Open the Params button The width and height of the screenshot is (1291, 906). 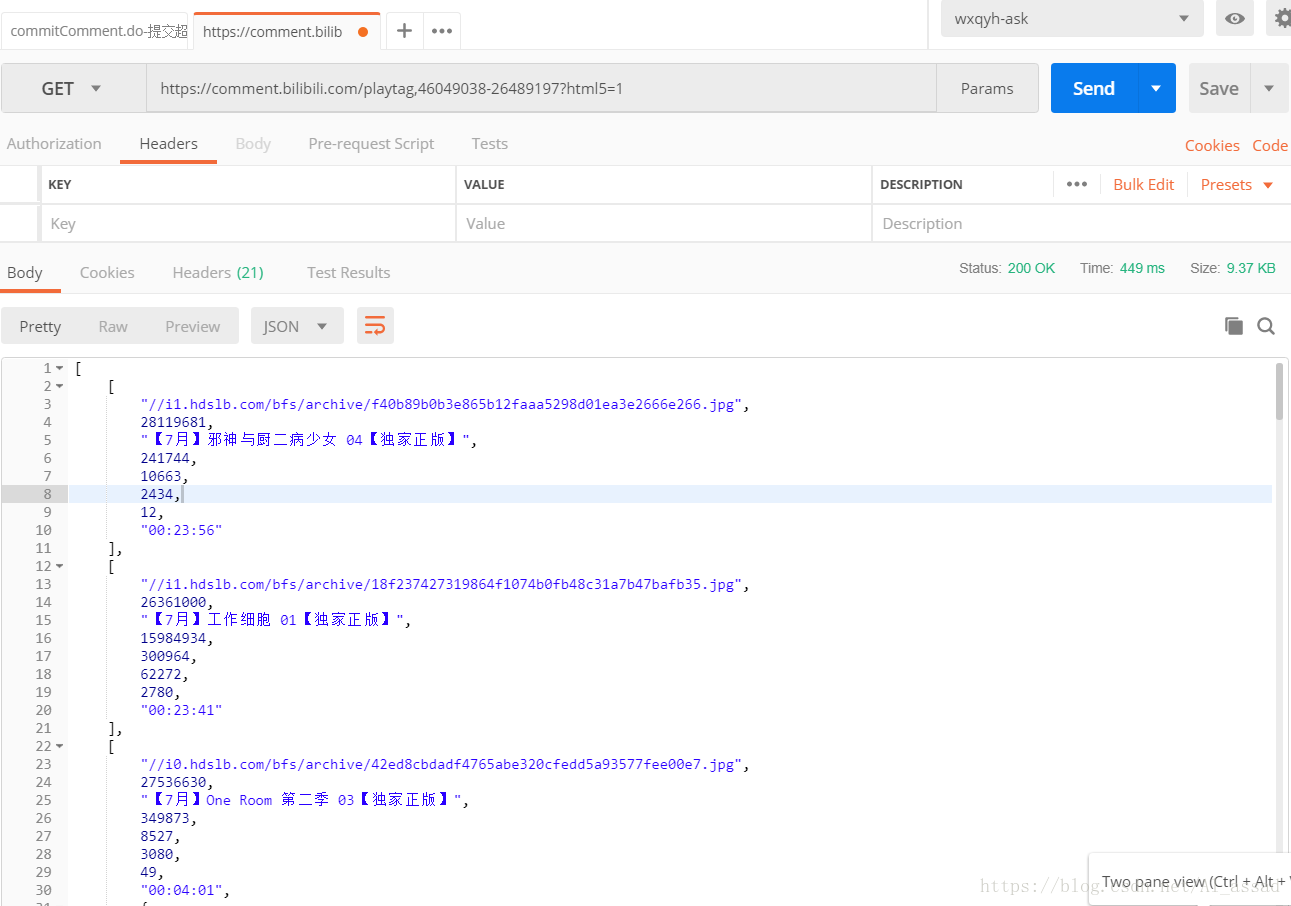click(987, 88)
